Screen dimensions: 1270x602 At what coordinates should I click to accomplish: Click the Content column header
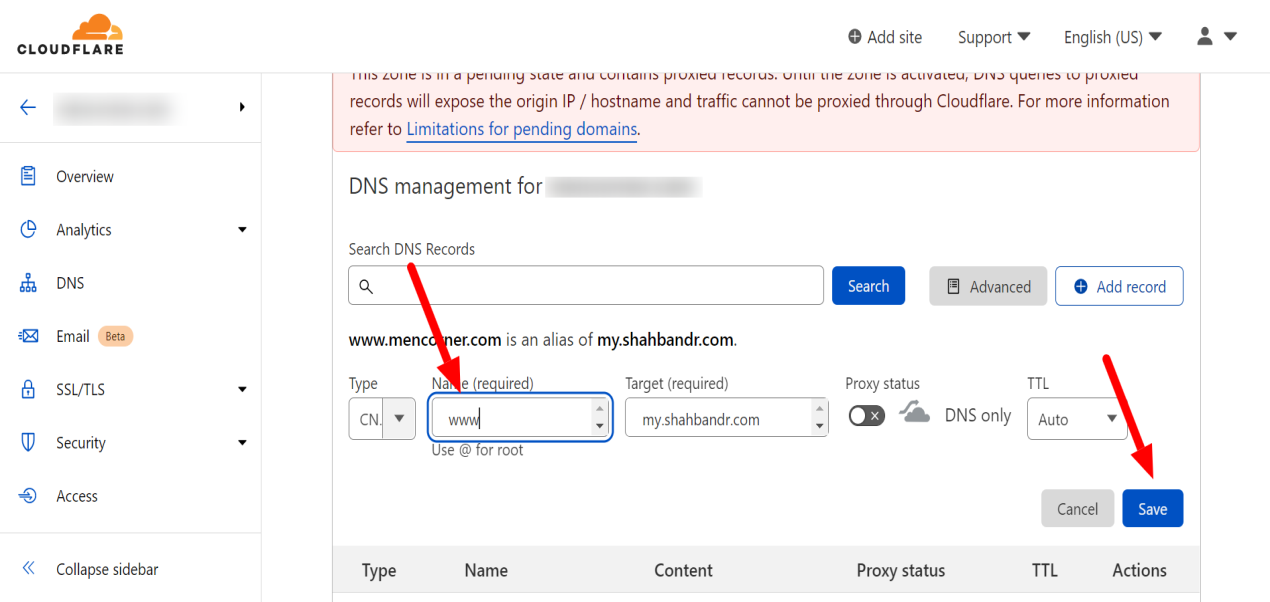683,570
